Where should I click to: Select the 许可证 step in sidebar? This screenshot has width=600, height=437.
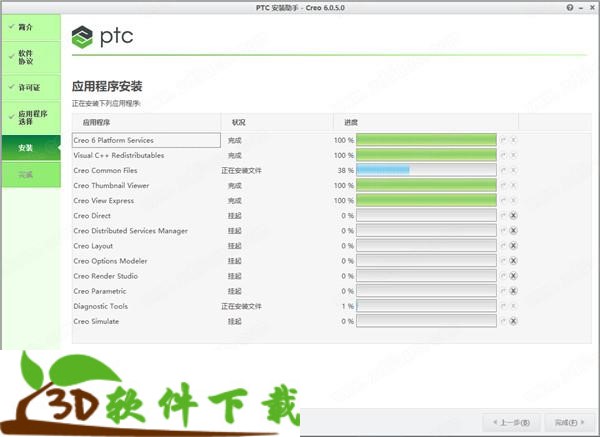point(31,87)
